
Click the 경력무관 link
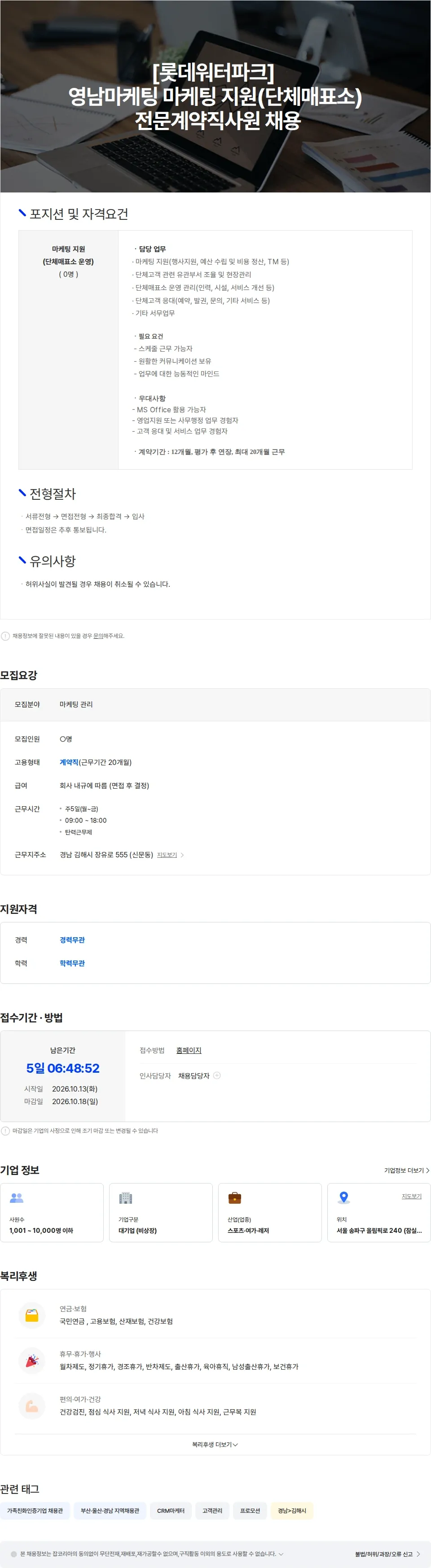(x=72, y=940)
